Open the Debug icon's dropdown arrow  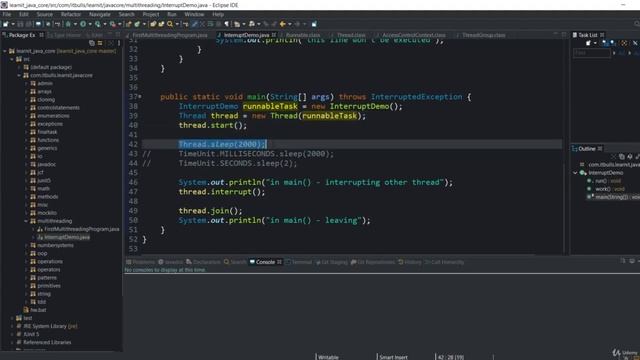click(75, 24)
